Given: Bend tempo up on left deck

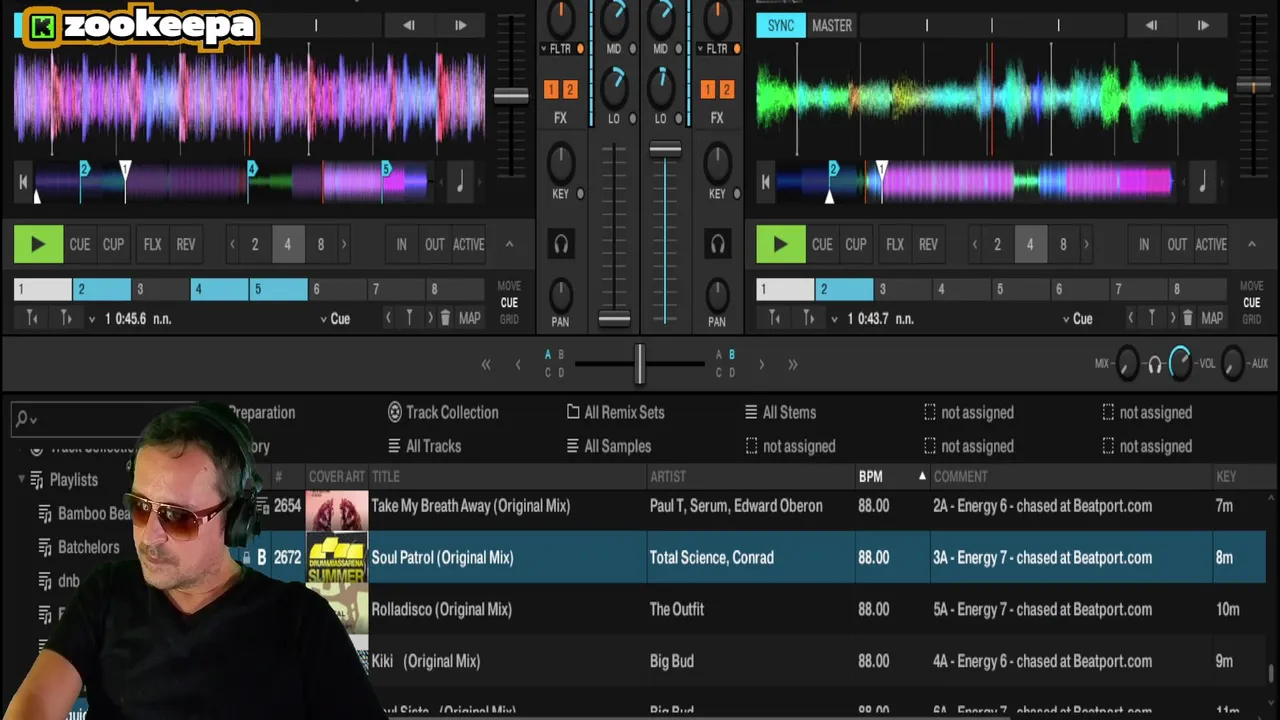Looking at the screenshot, I should pos(460,26).
